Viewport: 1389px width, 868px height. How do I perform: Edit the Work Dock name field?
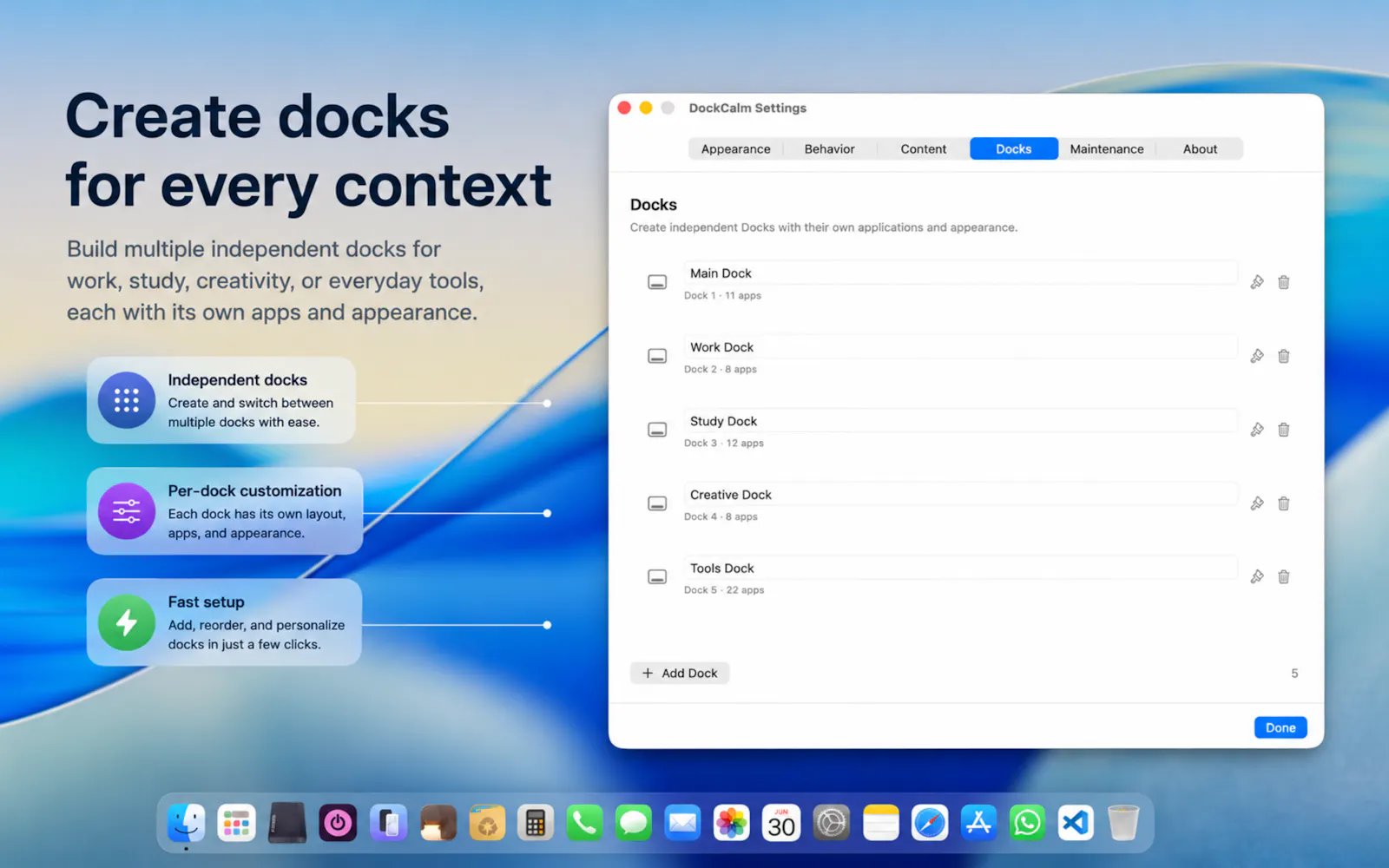coord(960,346)
